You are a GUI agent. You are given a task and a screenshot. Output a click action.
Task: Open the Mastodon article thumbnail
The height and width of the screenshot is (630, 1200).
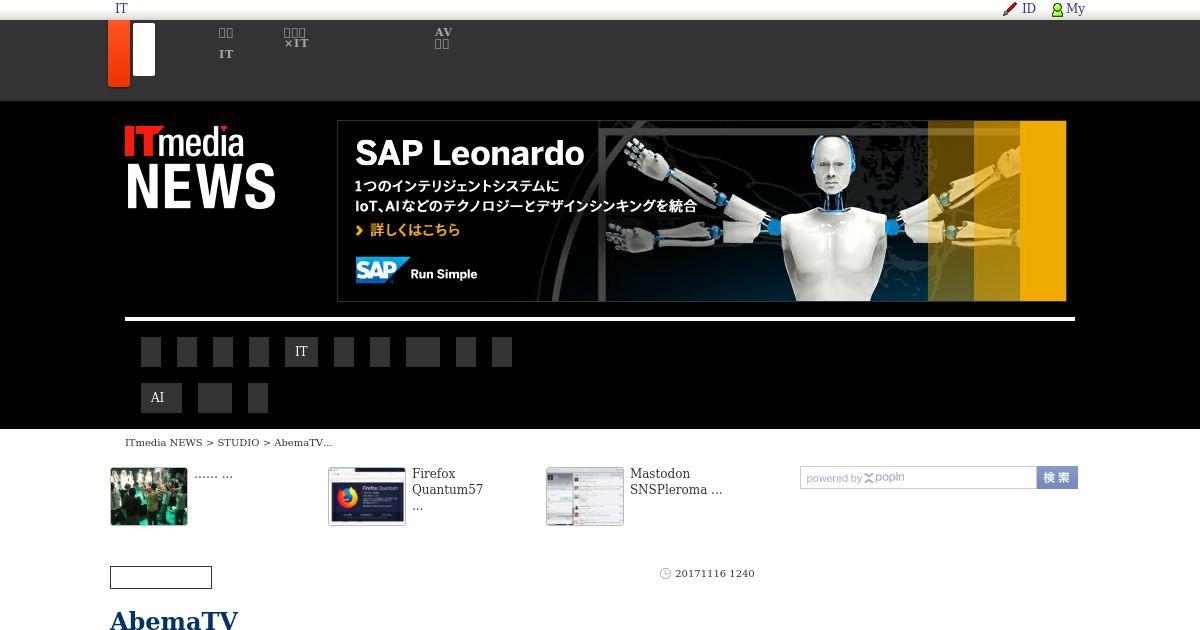click(585, 496)
